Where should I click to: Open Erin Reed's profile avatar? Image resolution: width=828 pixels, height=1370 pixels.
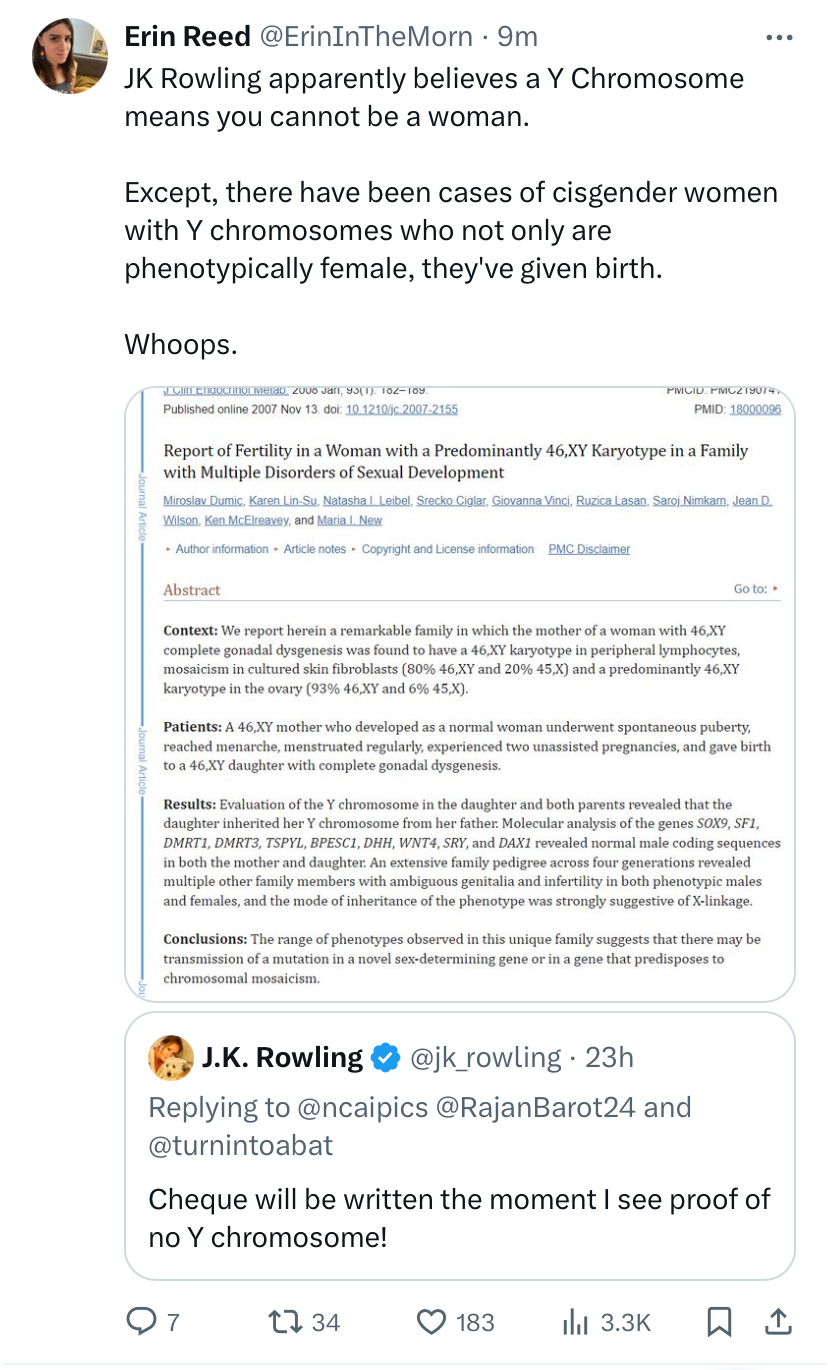tap(69, 55)
